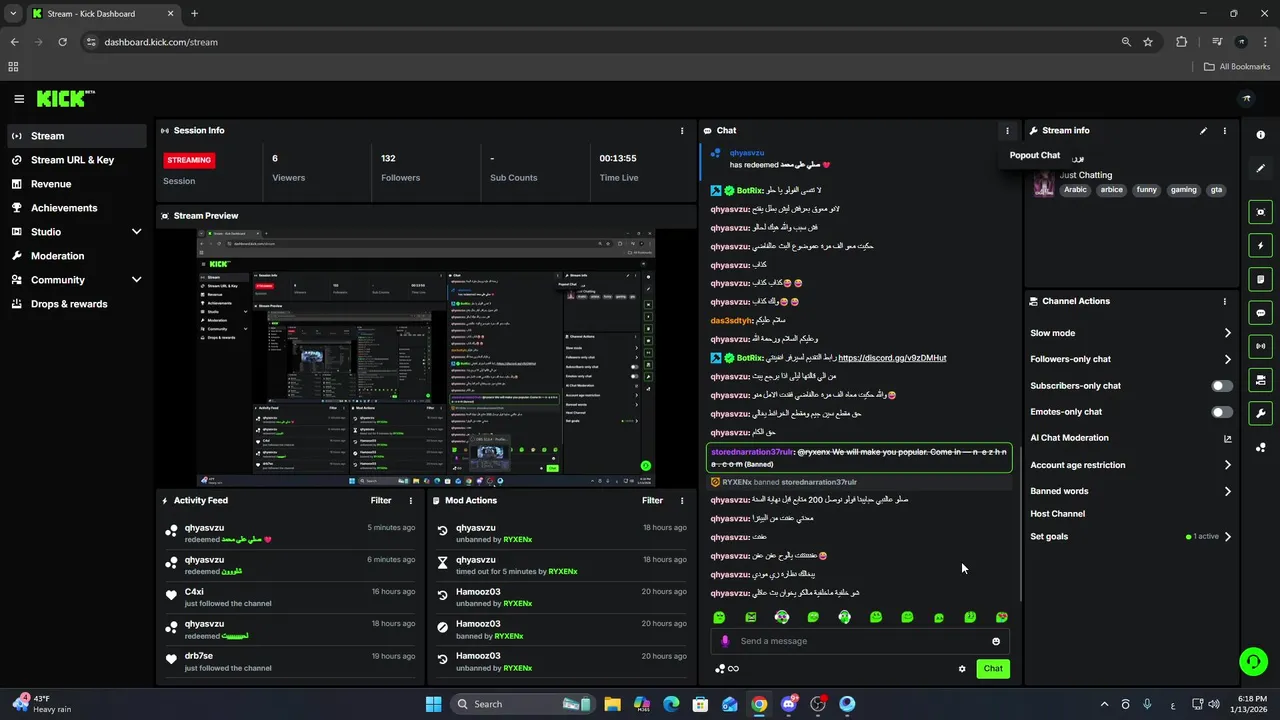Click the purple microphone icon in message box
Image resolution: width=1280 pixels, height=720 pixels.
pyautogui.click(x=725, y=642)
